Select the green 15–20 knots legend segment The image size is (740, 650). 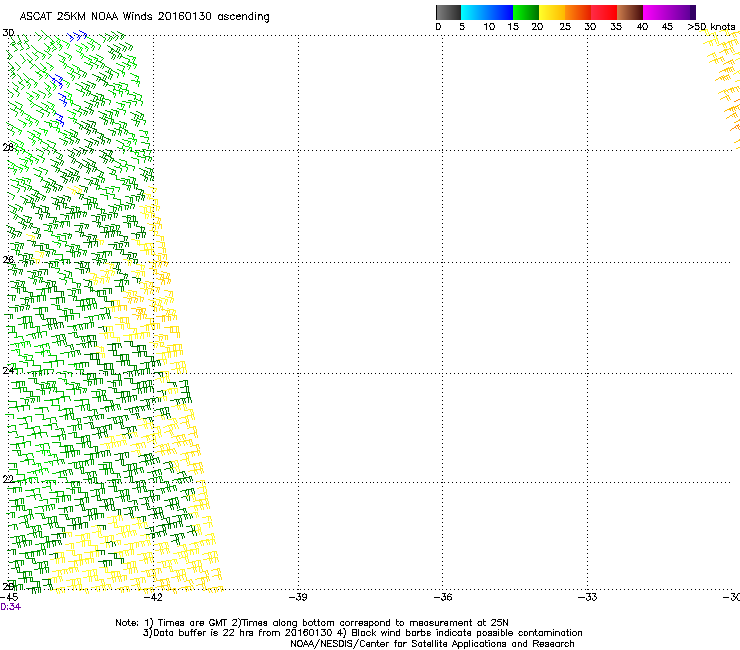click(526, 12)
